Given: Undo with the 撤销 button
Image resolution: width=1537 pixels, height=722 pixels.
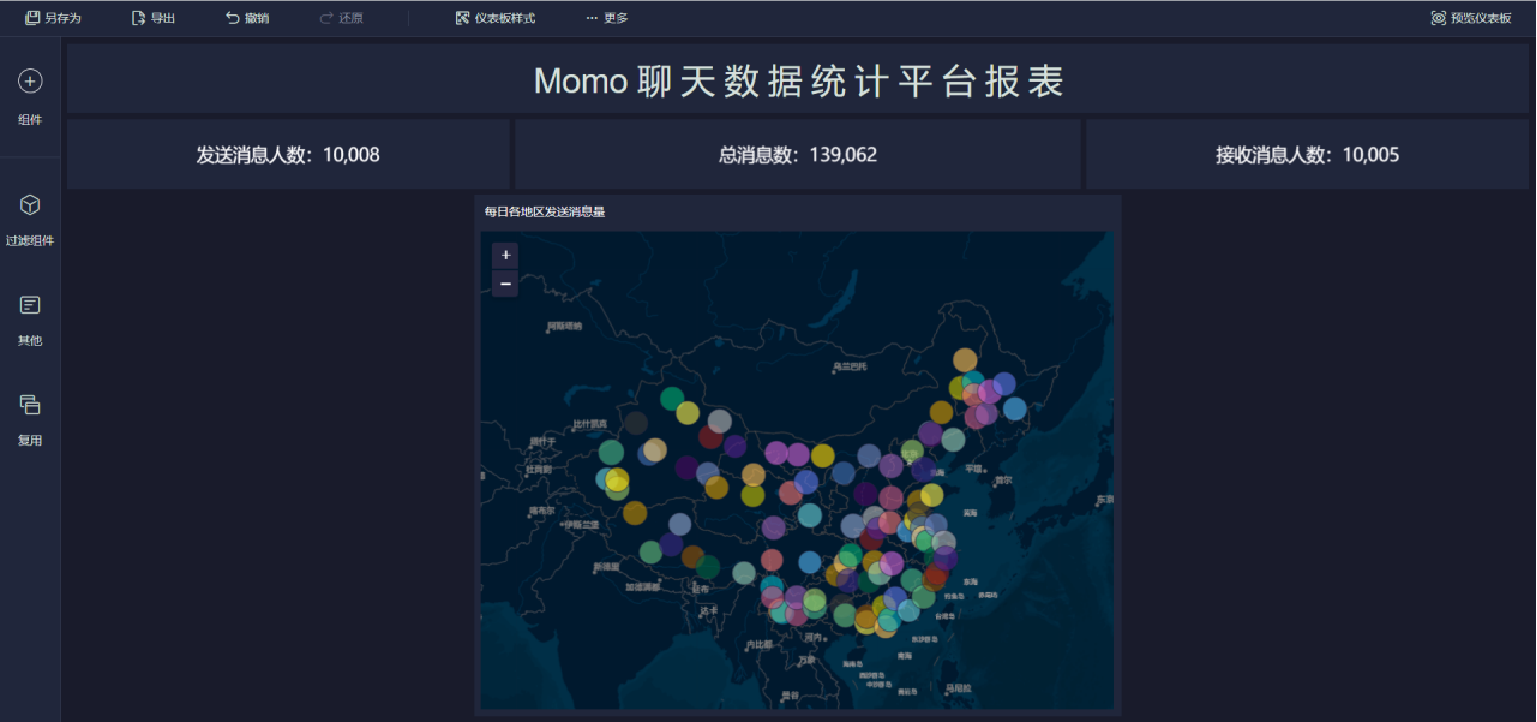Looking at the screenshot, I should coord(247,18).
